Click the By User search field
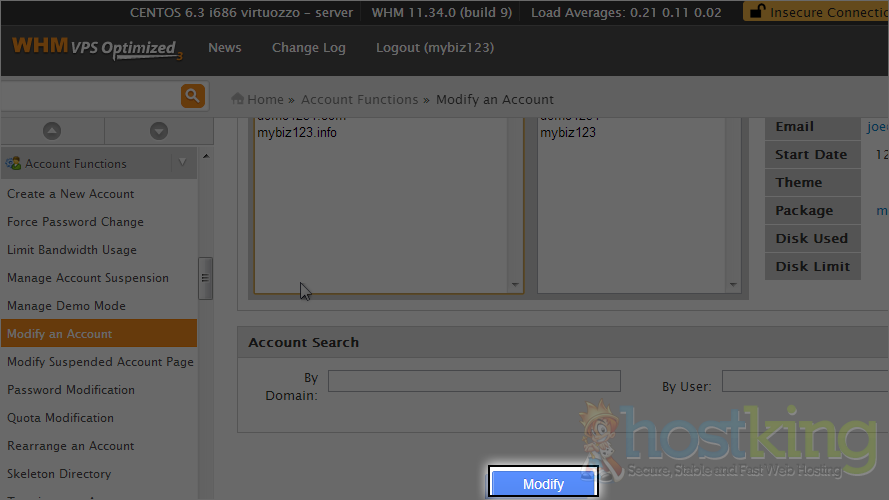The width and height of the screenshot is (889, 500). coord(804,381)
